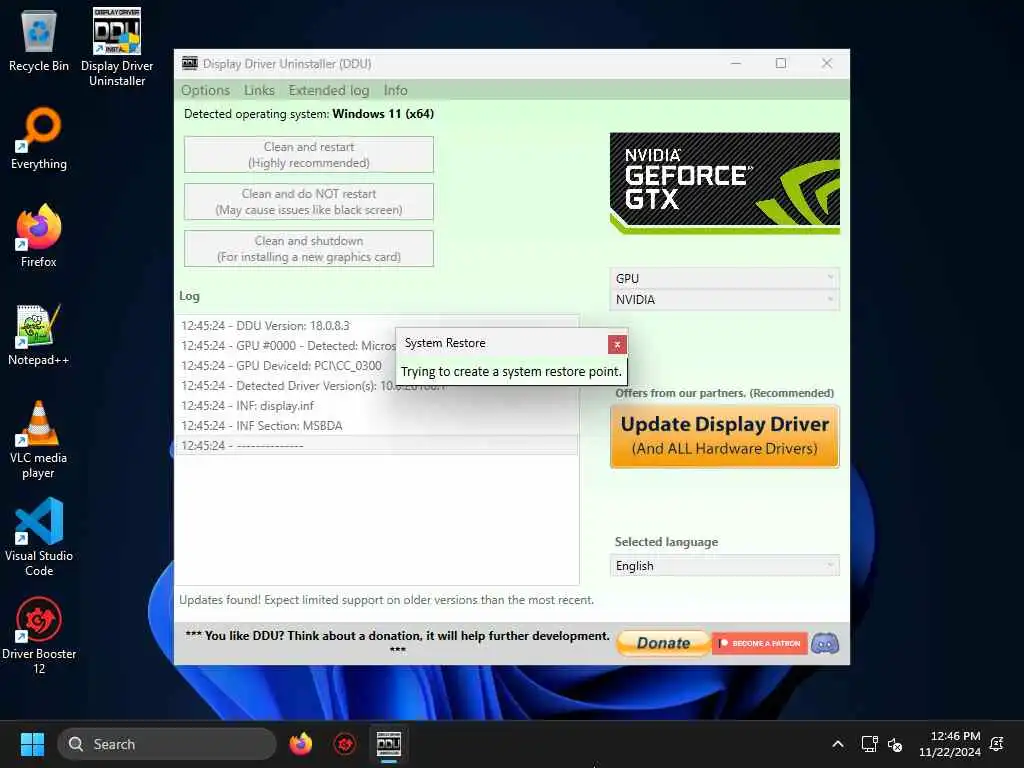Open network status tray icon

point(869,744)
